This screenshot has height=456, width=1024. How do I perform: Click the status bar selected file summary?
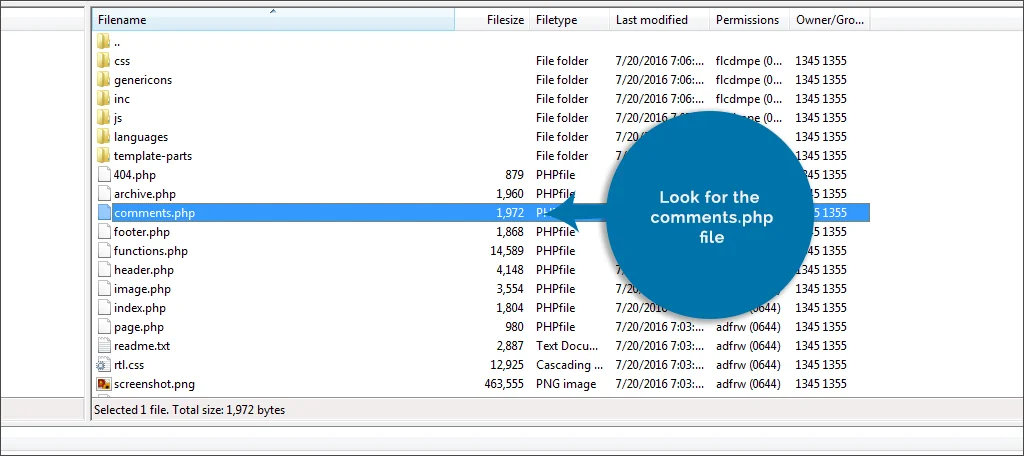(x=189, y=410)
